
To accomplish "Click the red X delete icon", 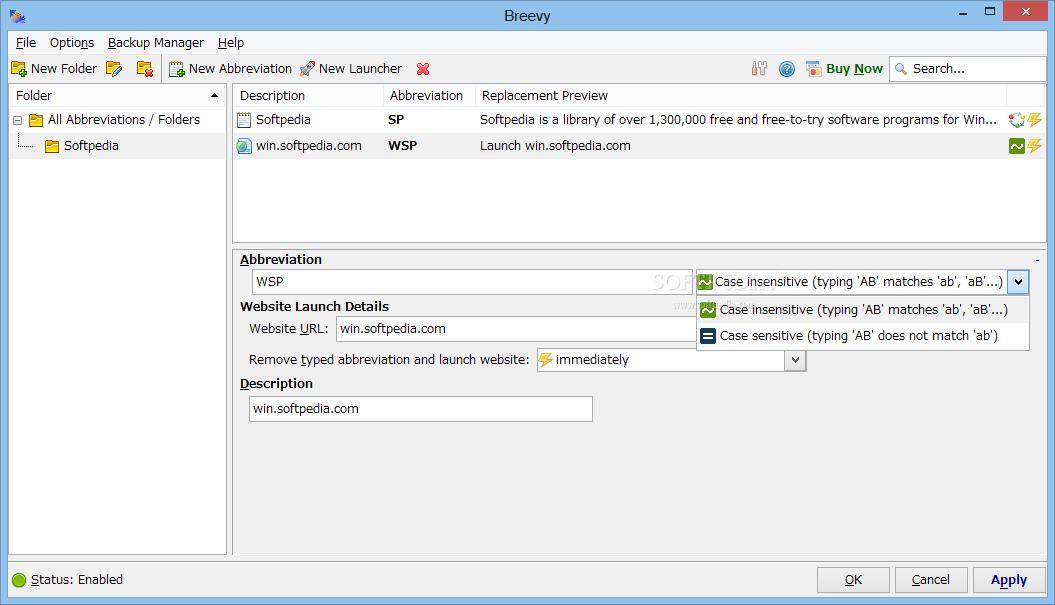I will (423, 69).
